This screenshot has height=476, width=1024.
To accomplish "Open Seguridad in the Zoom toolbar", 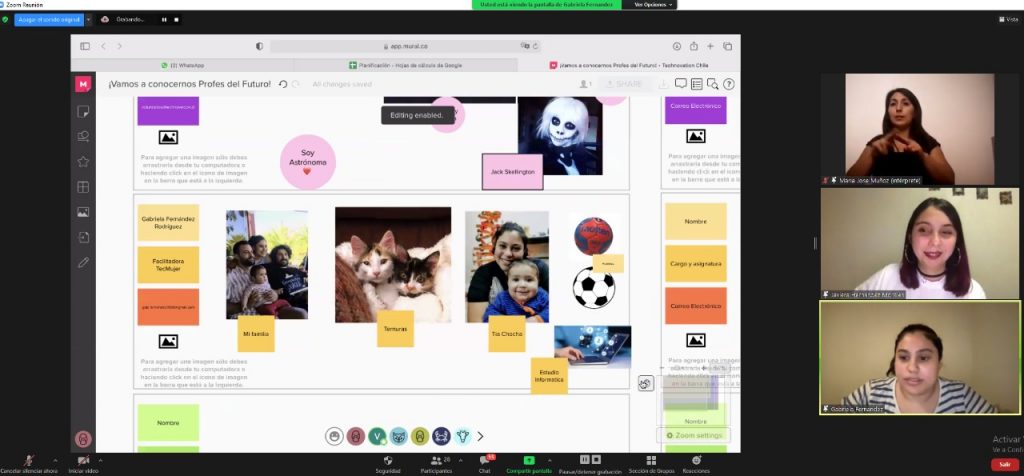I will pyautogui.click(x=388, y=464).
